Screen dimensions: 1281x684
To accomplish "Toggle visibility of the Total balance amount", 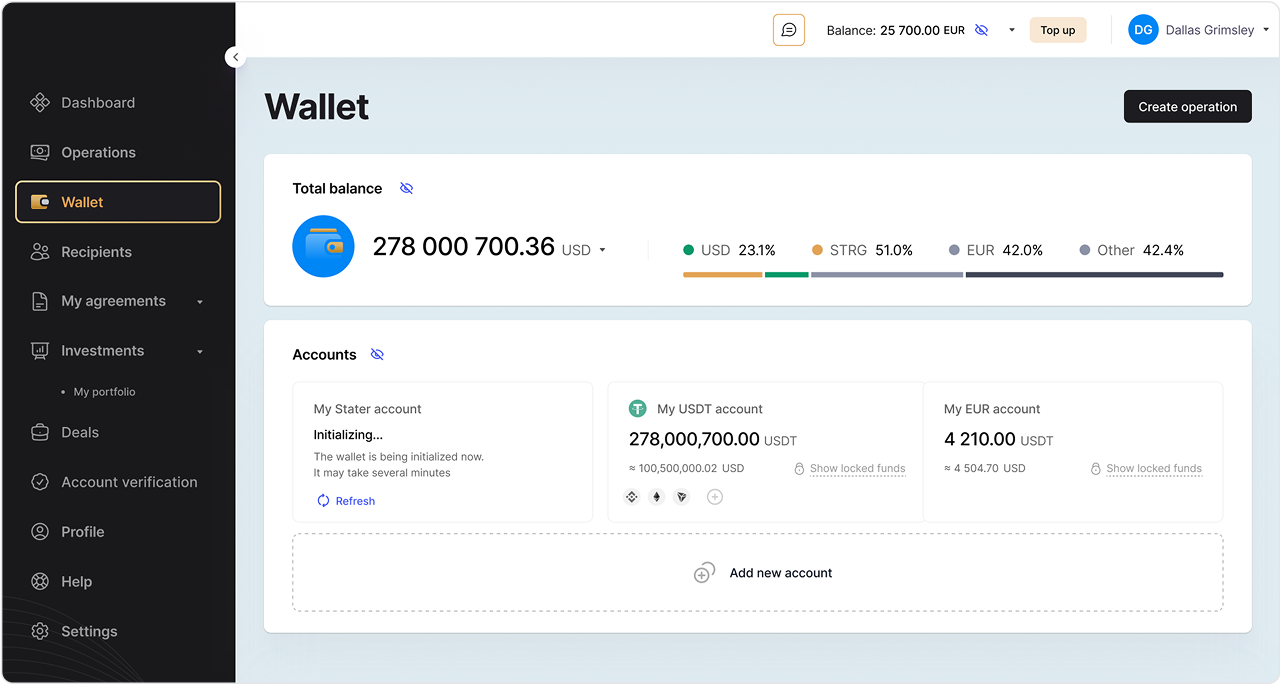I will pos(406,188).
